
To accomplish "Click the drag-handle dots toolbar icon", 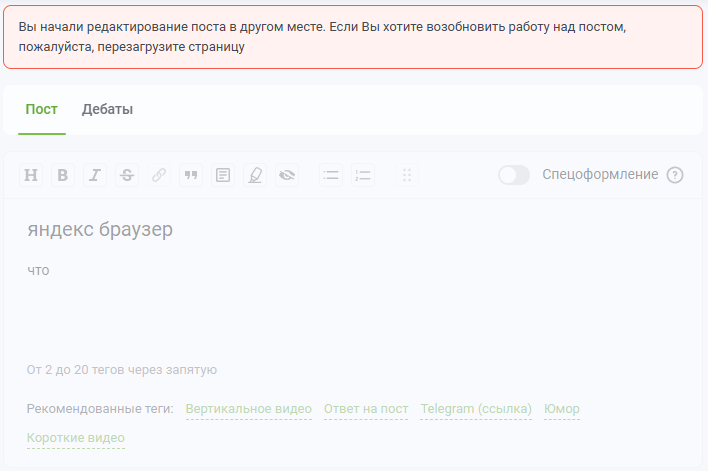I will click(x=407, y=175).
